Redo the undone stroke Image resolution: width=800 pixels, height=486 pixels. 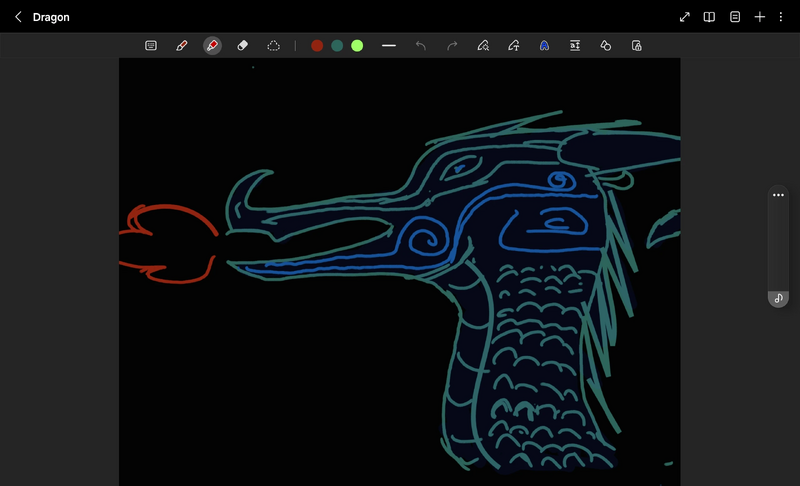coord(452,46)
